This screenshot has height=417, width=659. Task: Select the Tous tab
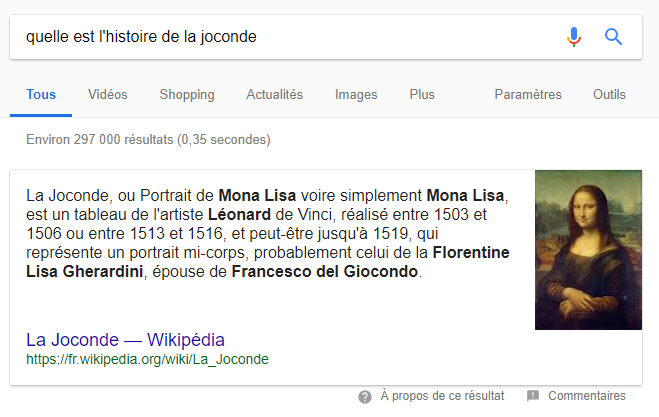41,95
